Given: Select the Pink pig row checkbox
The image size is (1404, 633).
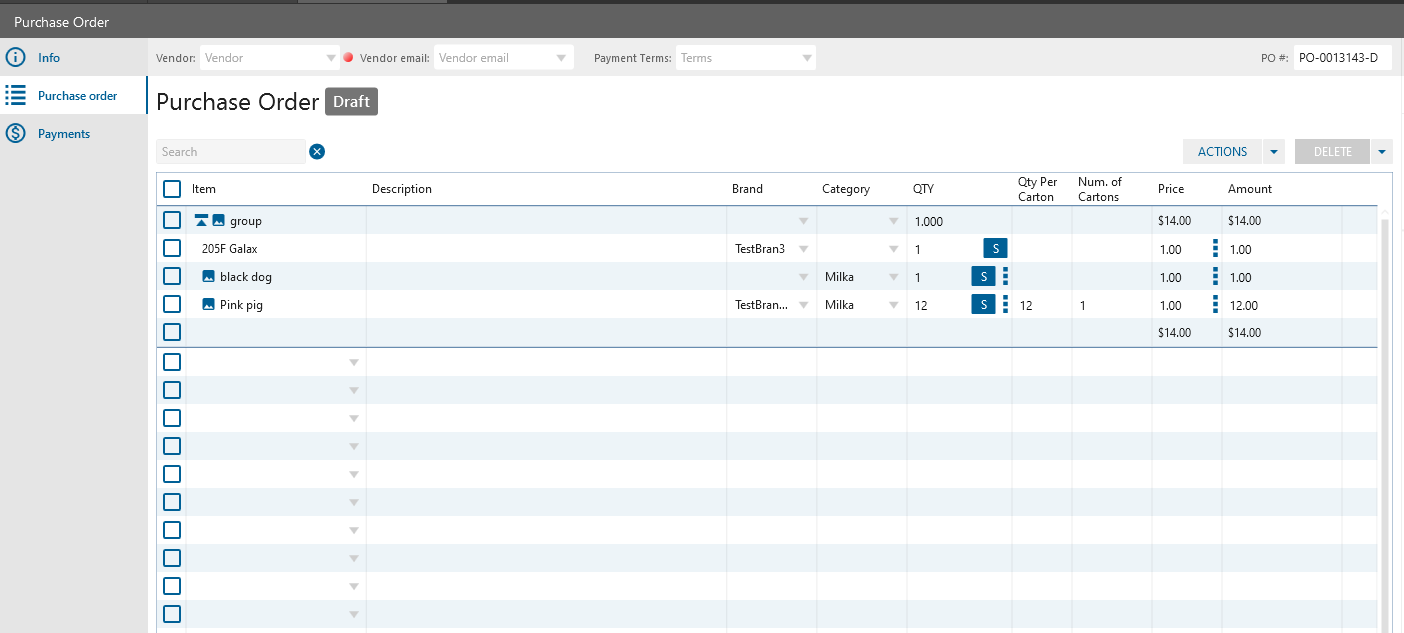Looking at the screenshot, I should [x=172, y=305].
